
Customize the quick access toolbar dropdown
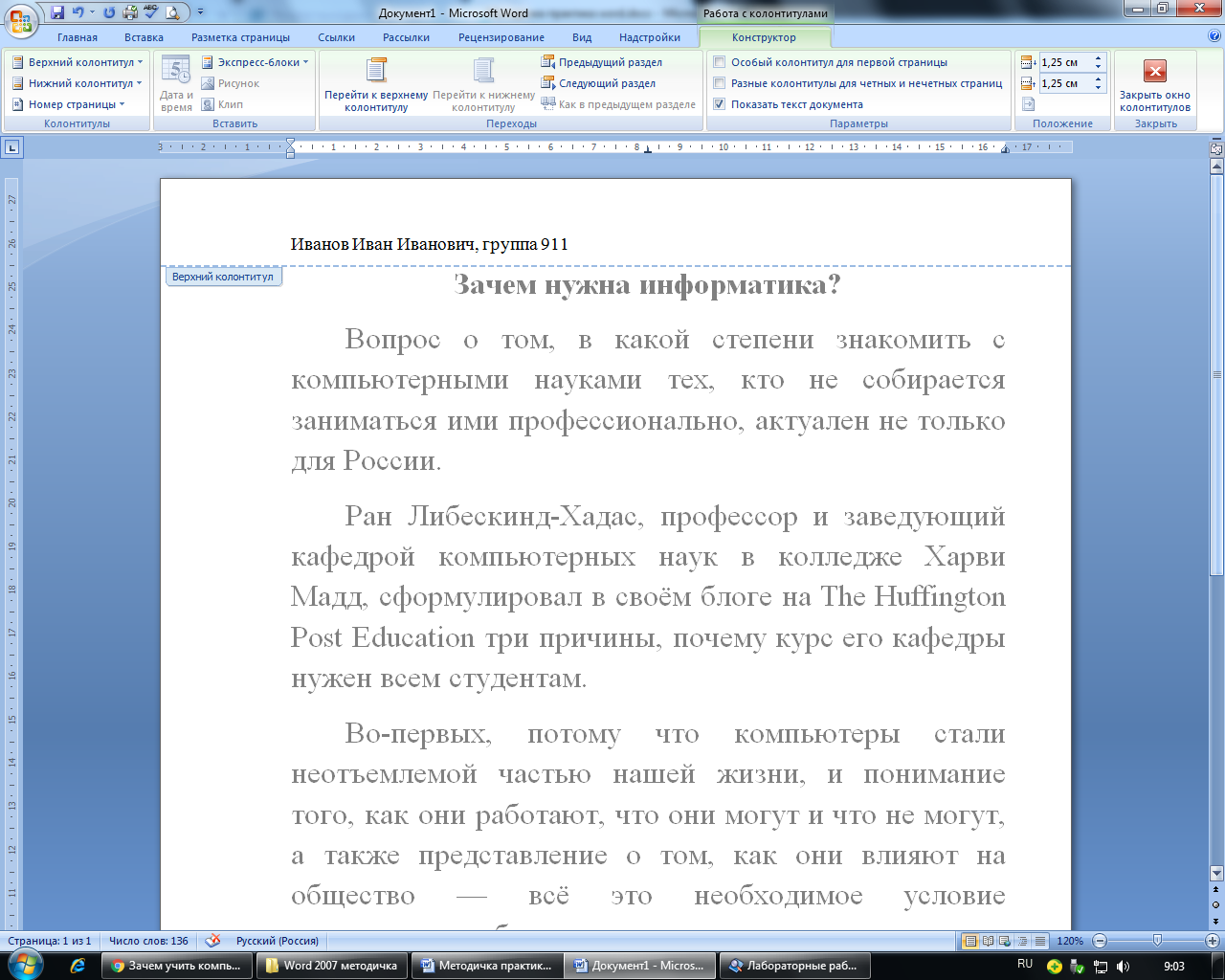[201, 12]
